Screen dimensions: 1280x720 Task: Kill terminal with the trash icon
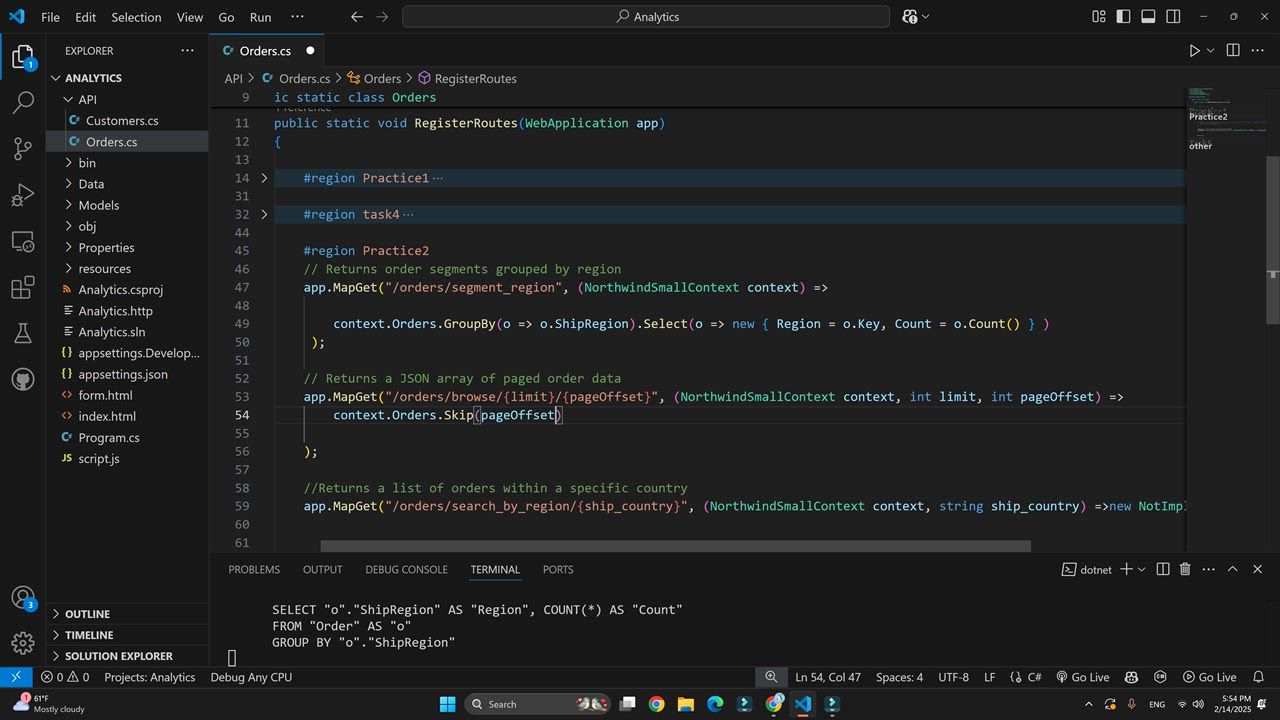[1185, 569]
